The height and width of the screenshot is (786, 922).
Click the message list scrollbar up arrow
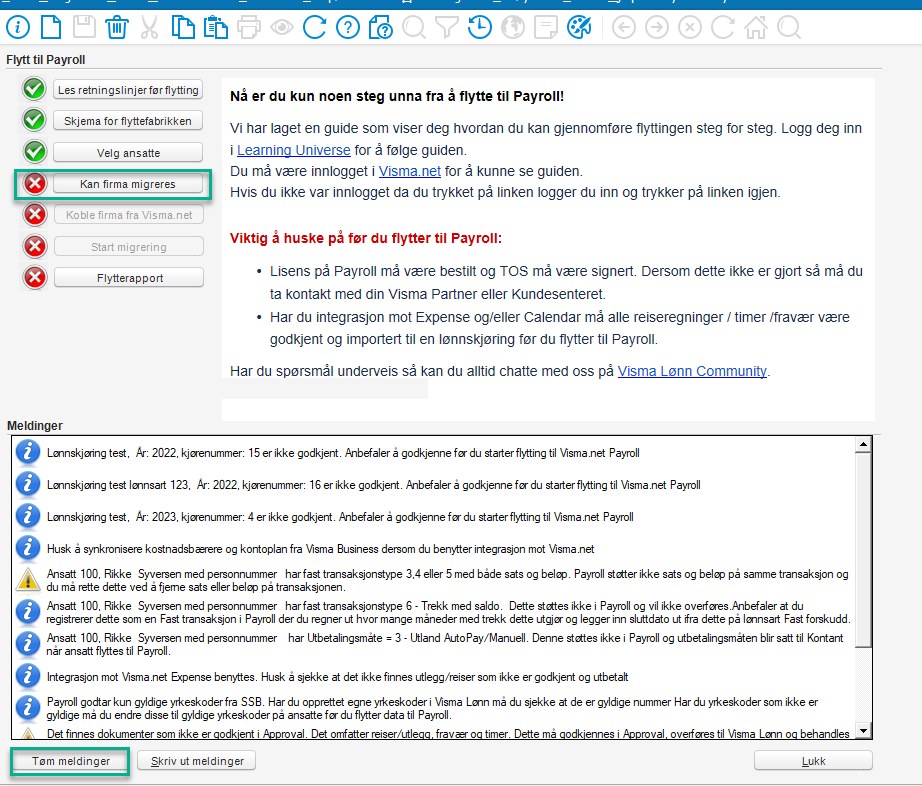(x=863, y=444)
